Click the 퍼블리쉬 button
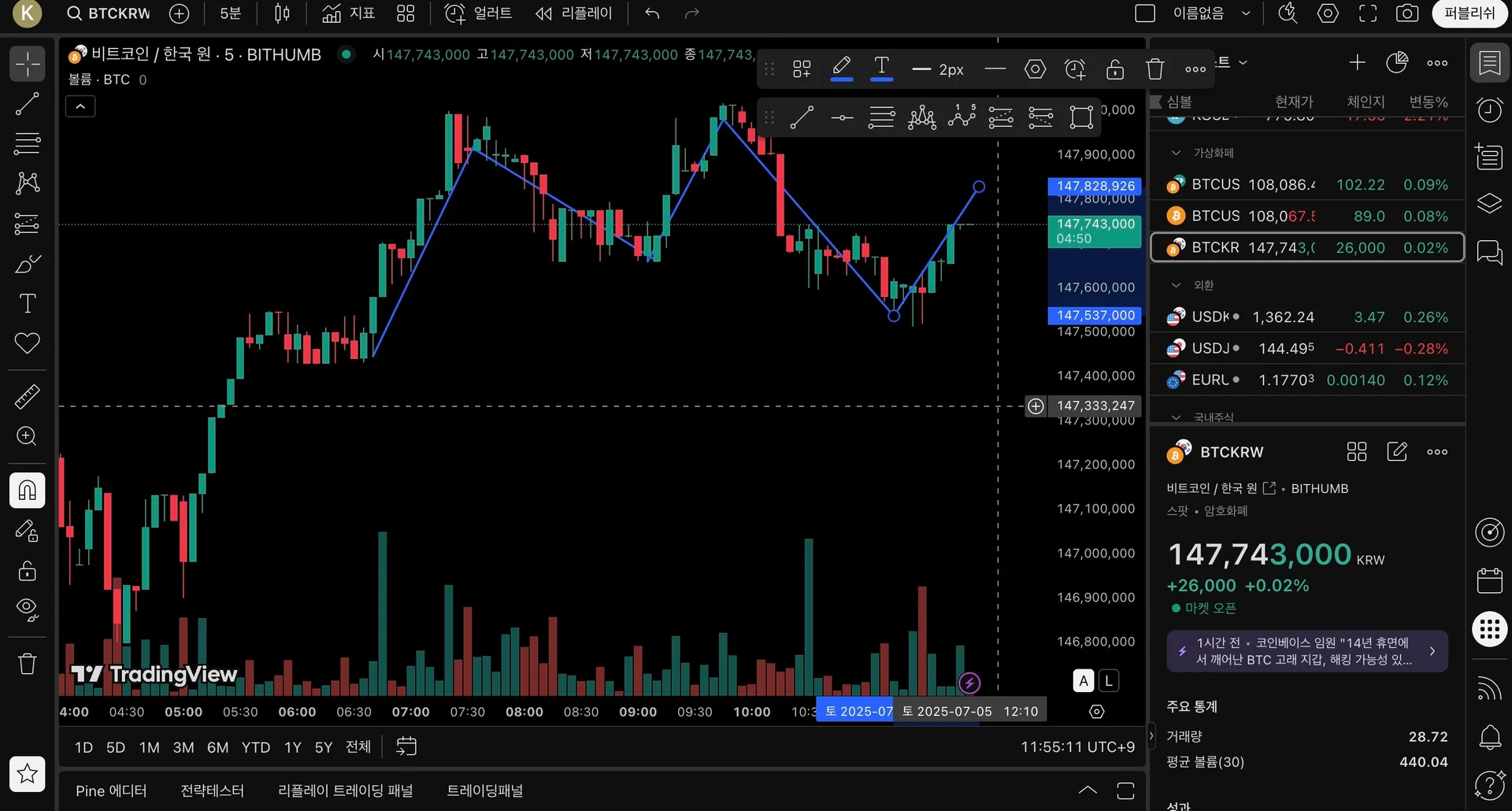The width and height of the screenshot is (1512, 811). [1469, 13]
